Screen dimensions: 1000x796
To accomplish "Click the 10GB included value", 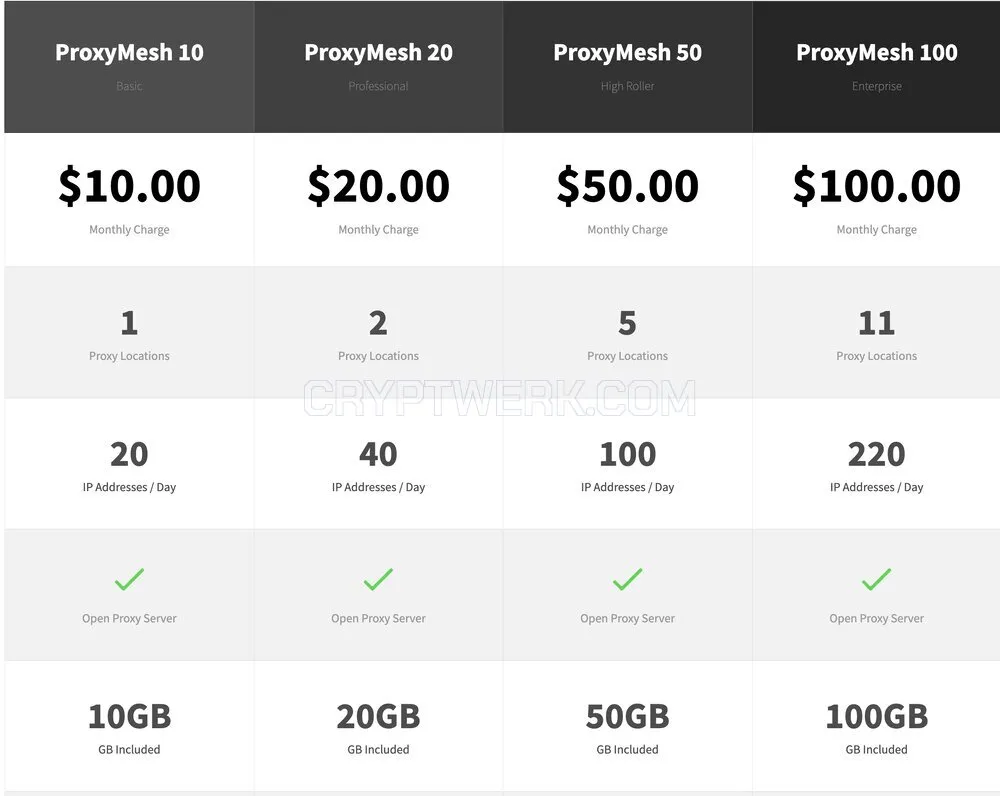I will [x=129, y=716].
